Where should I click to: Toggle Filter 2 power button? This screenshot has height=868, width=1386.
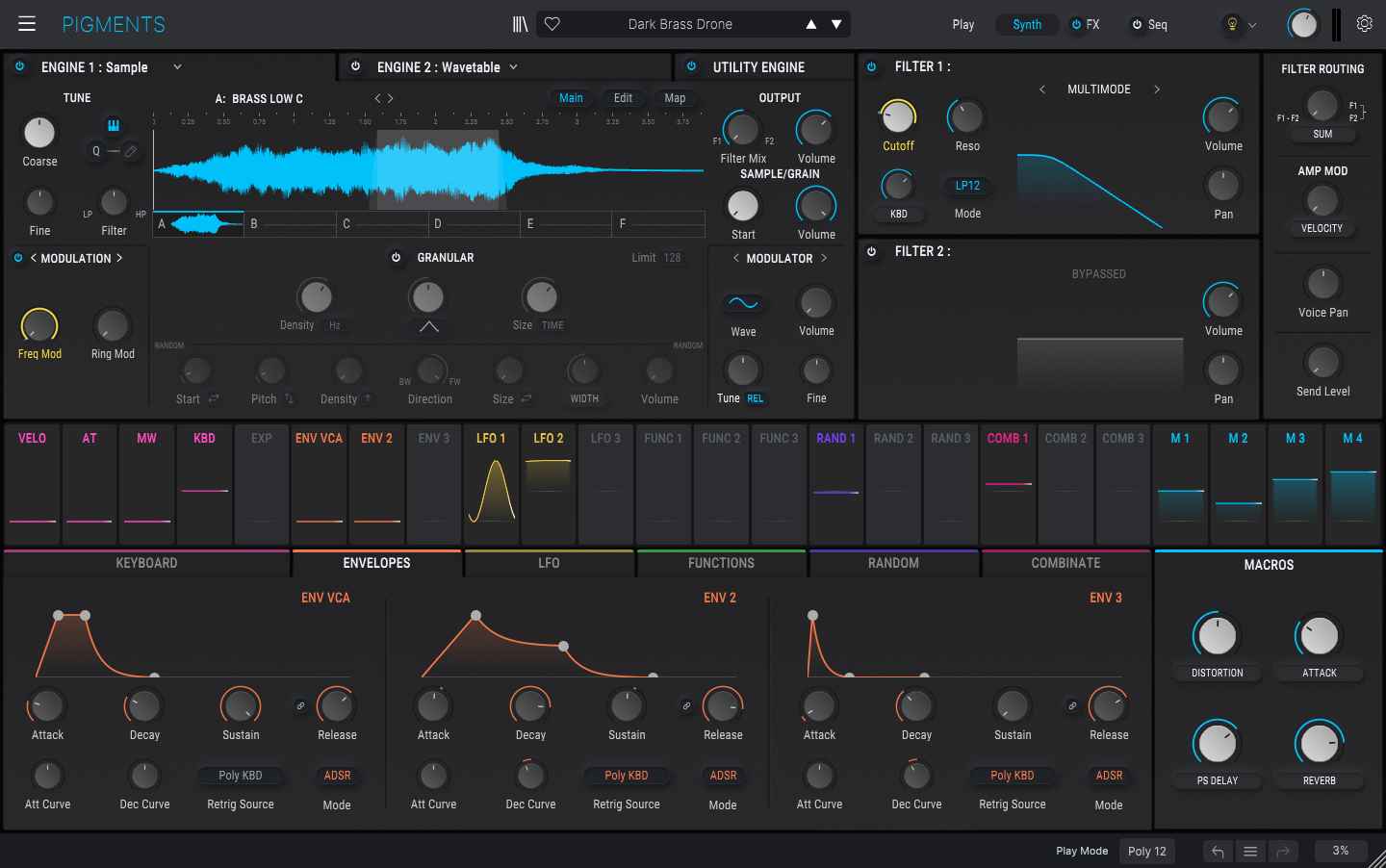click(x=872, y=251)
